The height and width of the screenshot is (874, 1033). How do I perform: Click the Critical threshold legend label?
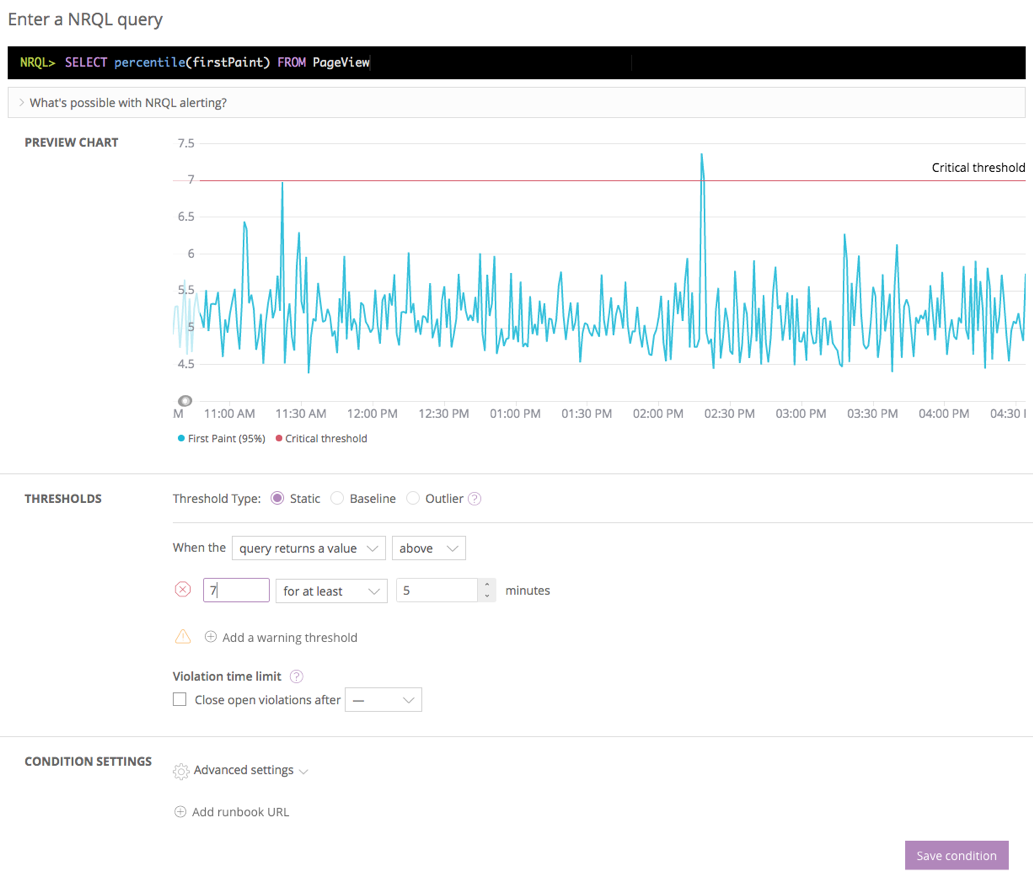(x=326, y=439)
